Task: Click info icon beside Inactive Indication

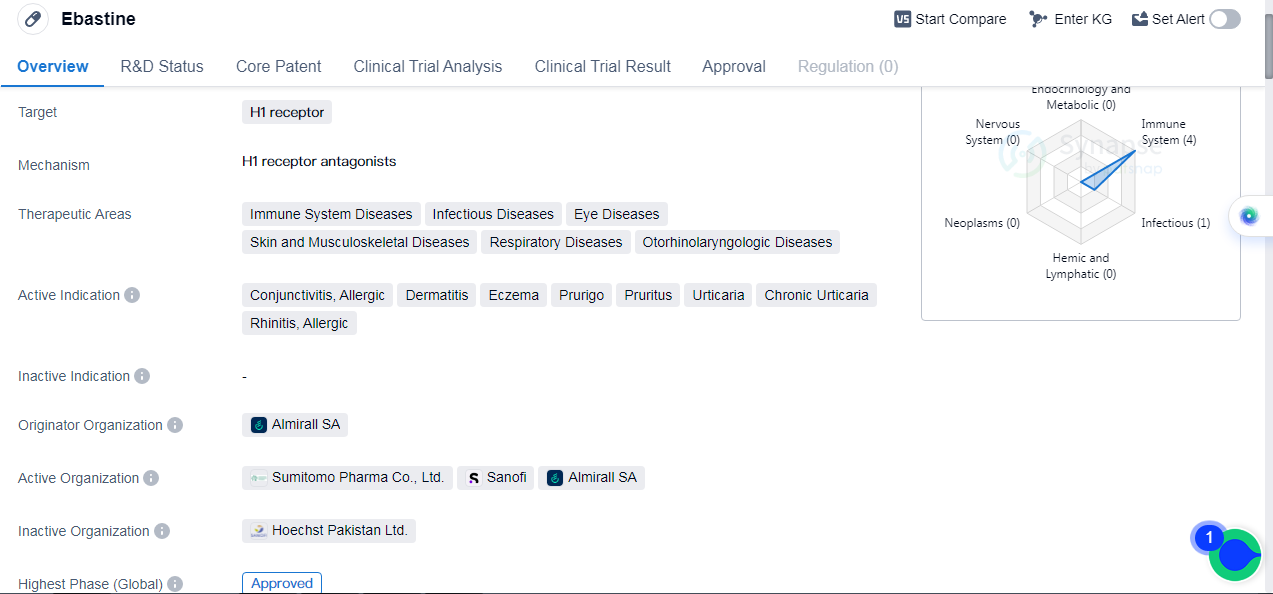Action: [x=142, y=376]
